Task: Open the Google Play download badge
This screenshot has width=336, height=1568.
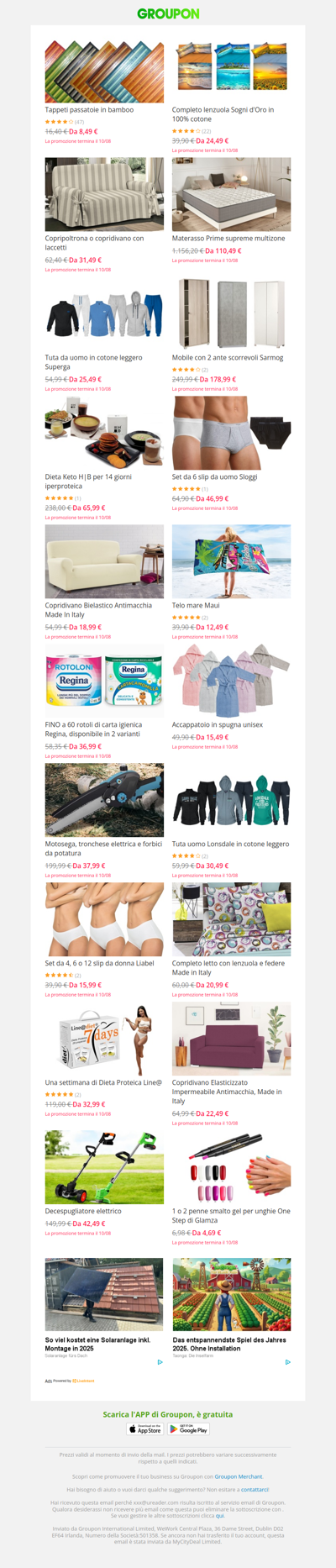Action: [189, 1429]
